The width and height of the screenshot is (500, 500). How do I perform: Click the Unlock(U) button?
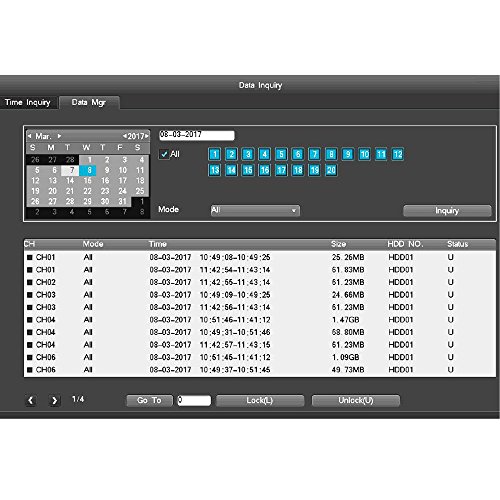pyautogui.click(x=356, y=400)
